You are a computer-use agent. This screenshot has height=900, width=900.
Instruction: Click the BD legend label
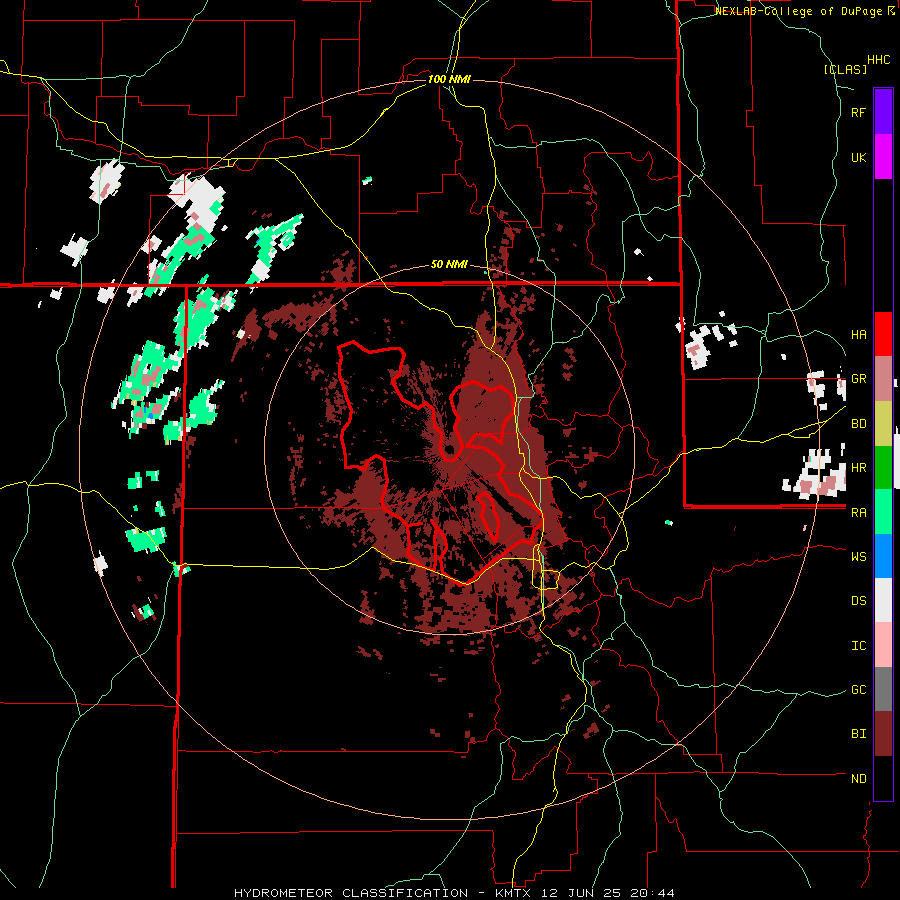(859, 424)
